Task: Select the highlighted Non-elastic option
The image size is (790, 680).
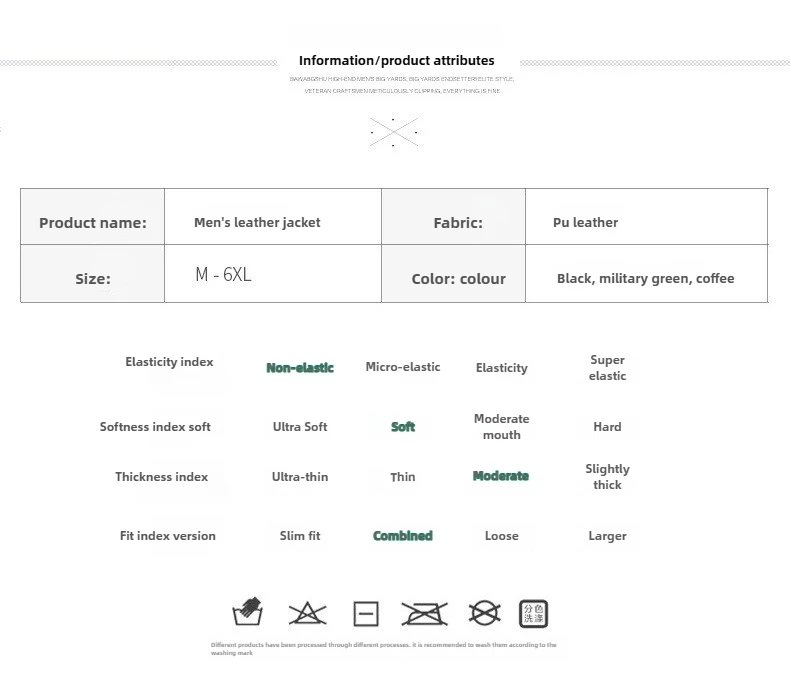Action: [300, 368]
